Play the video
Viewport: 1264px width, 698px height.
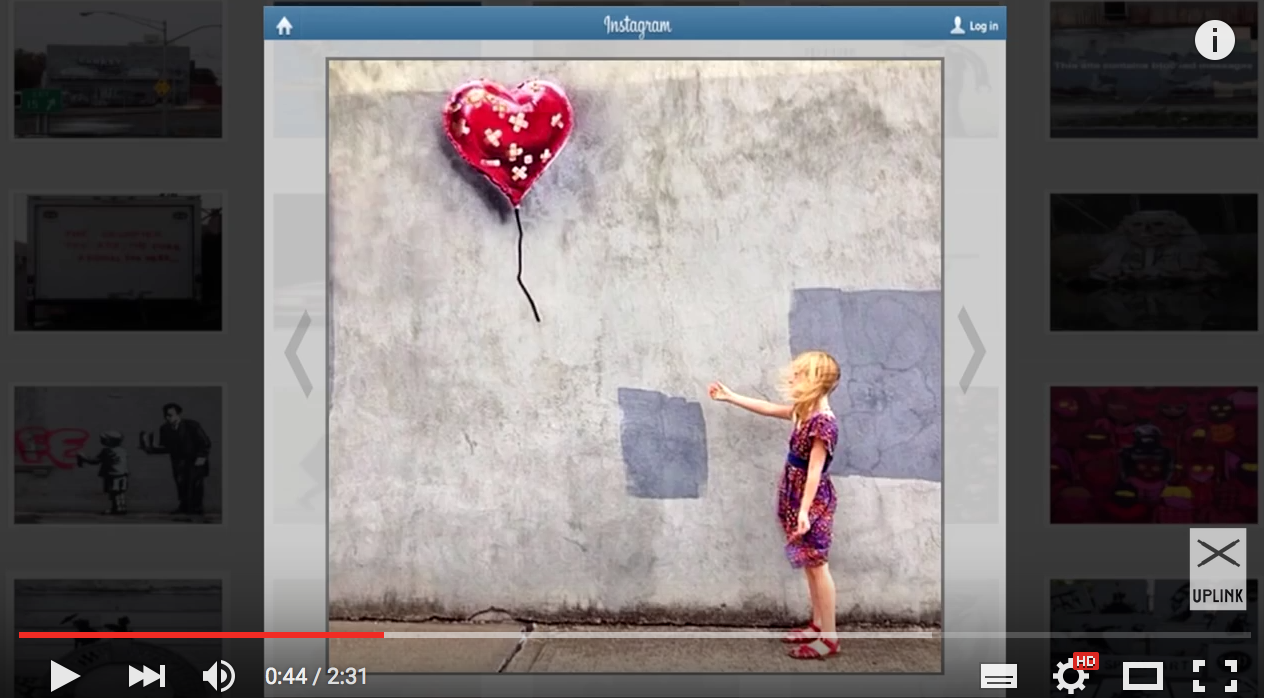point(65,676)
